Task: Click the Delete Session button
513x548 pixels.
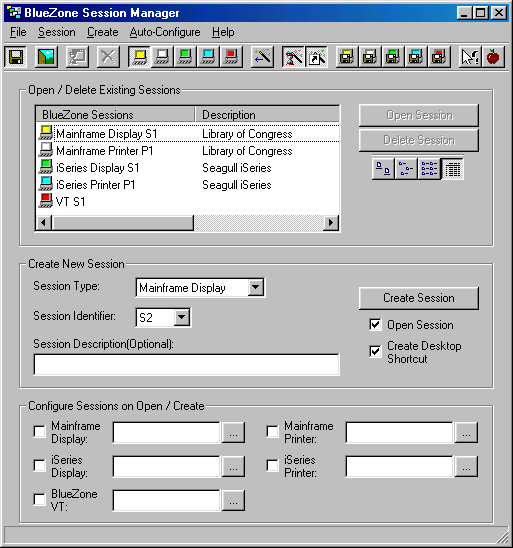Action: (419, 140)
